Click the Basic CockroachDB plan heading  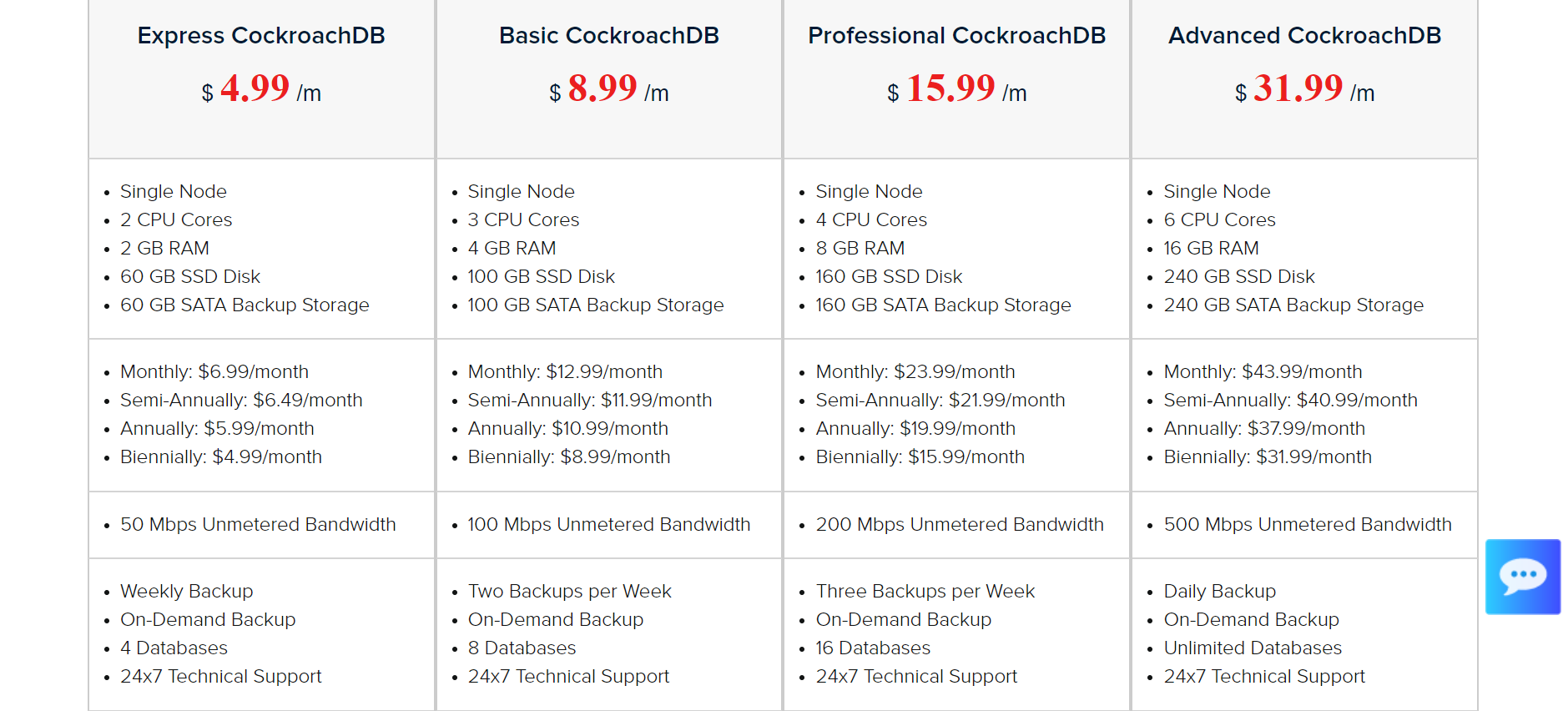click(x=608, y=36)
